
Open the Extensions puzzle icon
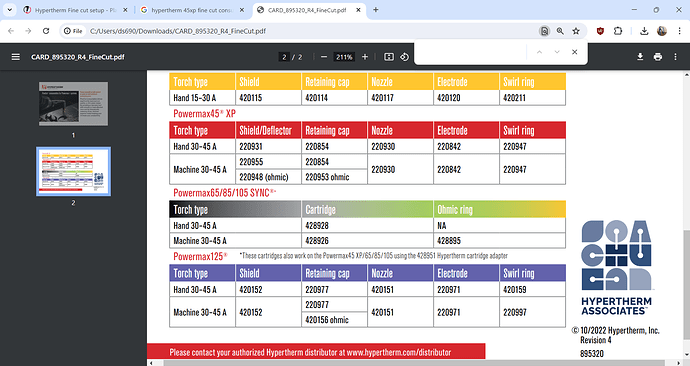[618, 31]
